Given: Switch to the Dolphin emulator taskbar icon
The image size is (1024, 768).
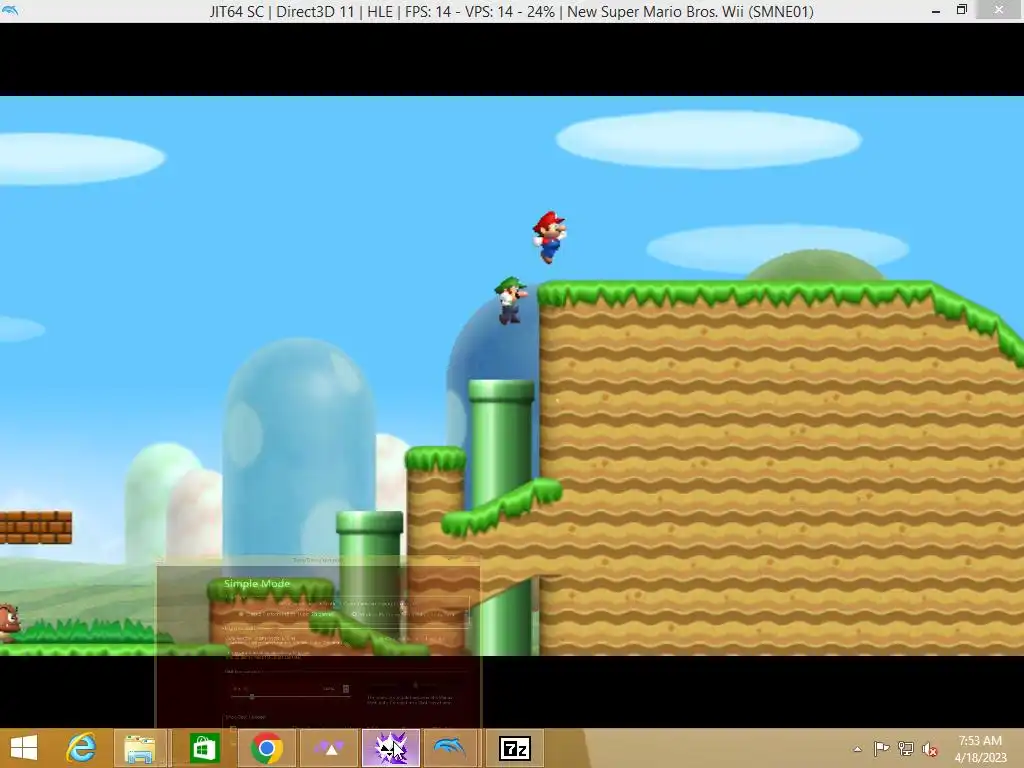Looking at the screenshot, I should (x=451, y=748).
